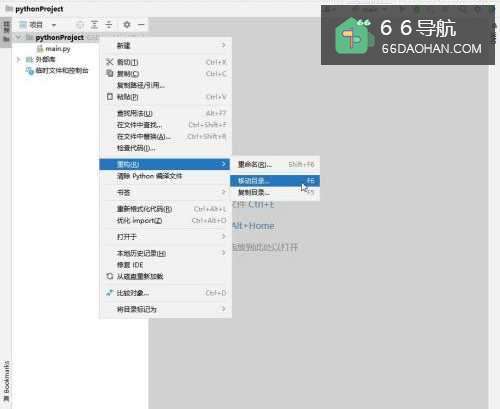Select Scratches and Consoles tree node

click(57, 70)
